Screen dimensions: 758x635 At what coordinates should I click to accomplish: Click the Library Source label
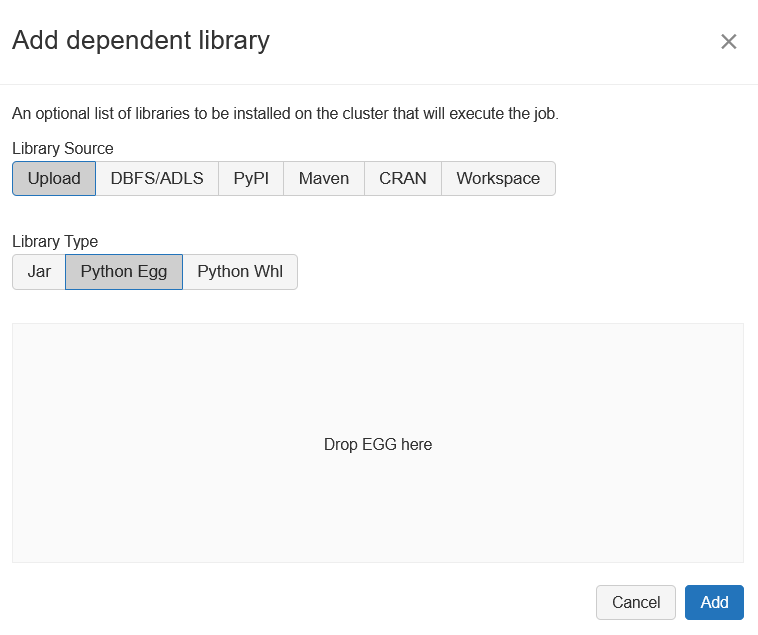tap(62, 148)
